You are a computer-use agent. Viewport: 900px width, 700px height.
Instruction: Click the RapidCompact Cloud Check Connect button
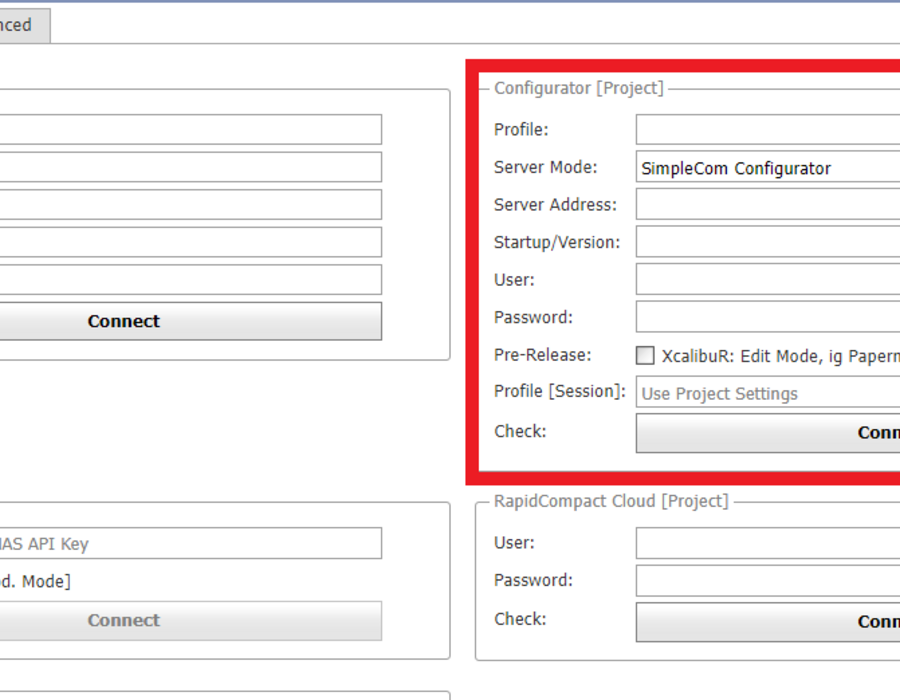point(768,622)
